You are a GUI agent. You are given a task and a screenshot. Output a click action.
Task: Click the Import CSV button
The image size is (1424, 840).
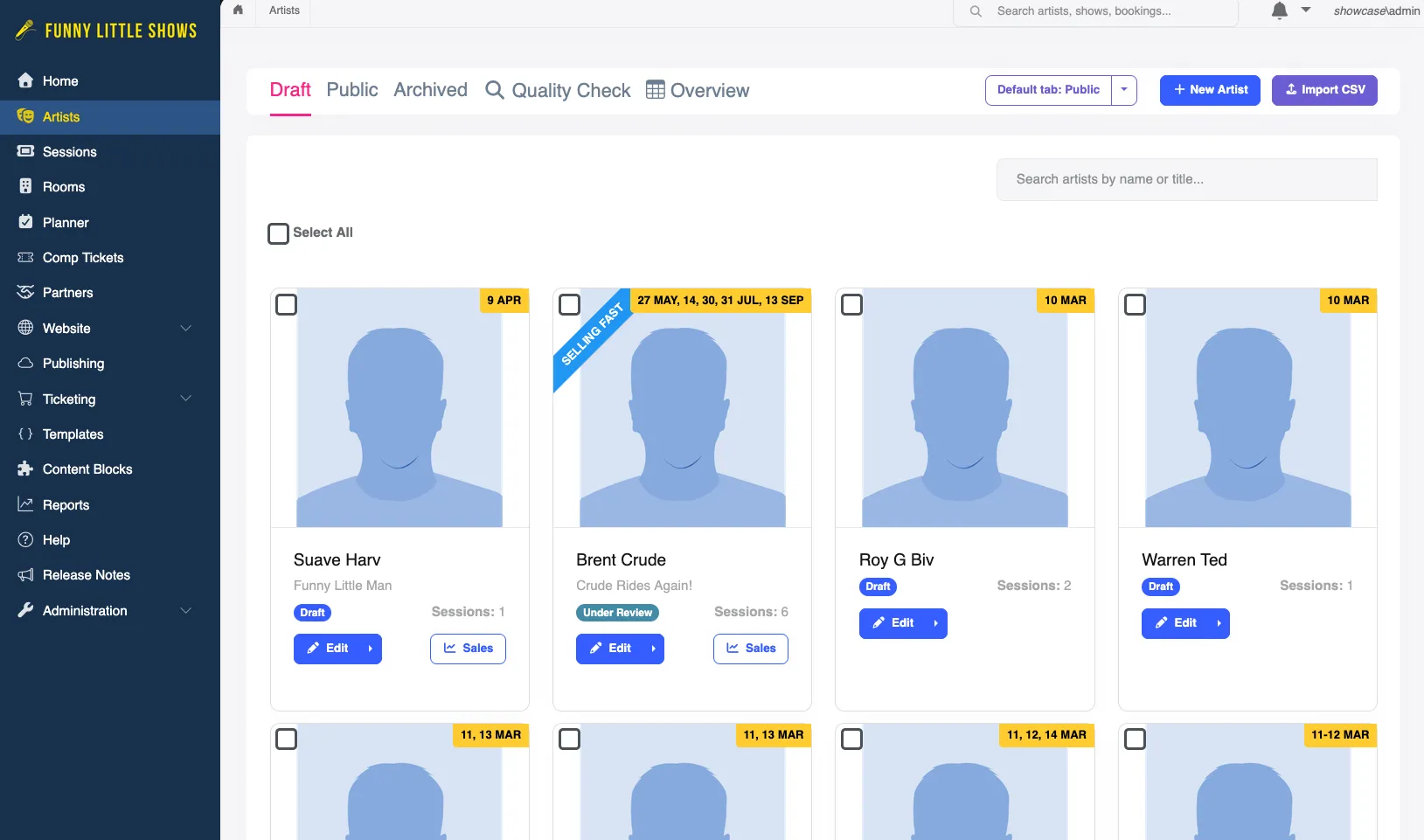1324,90
